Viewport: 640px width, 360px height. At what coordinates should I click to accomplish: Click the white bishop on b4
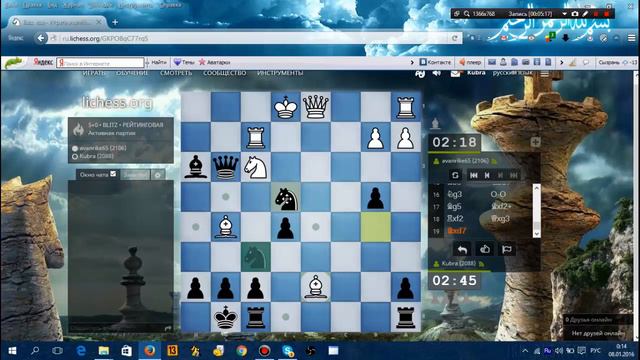point(226,227)
